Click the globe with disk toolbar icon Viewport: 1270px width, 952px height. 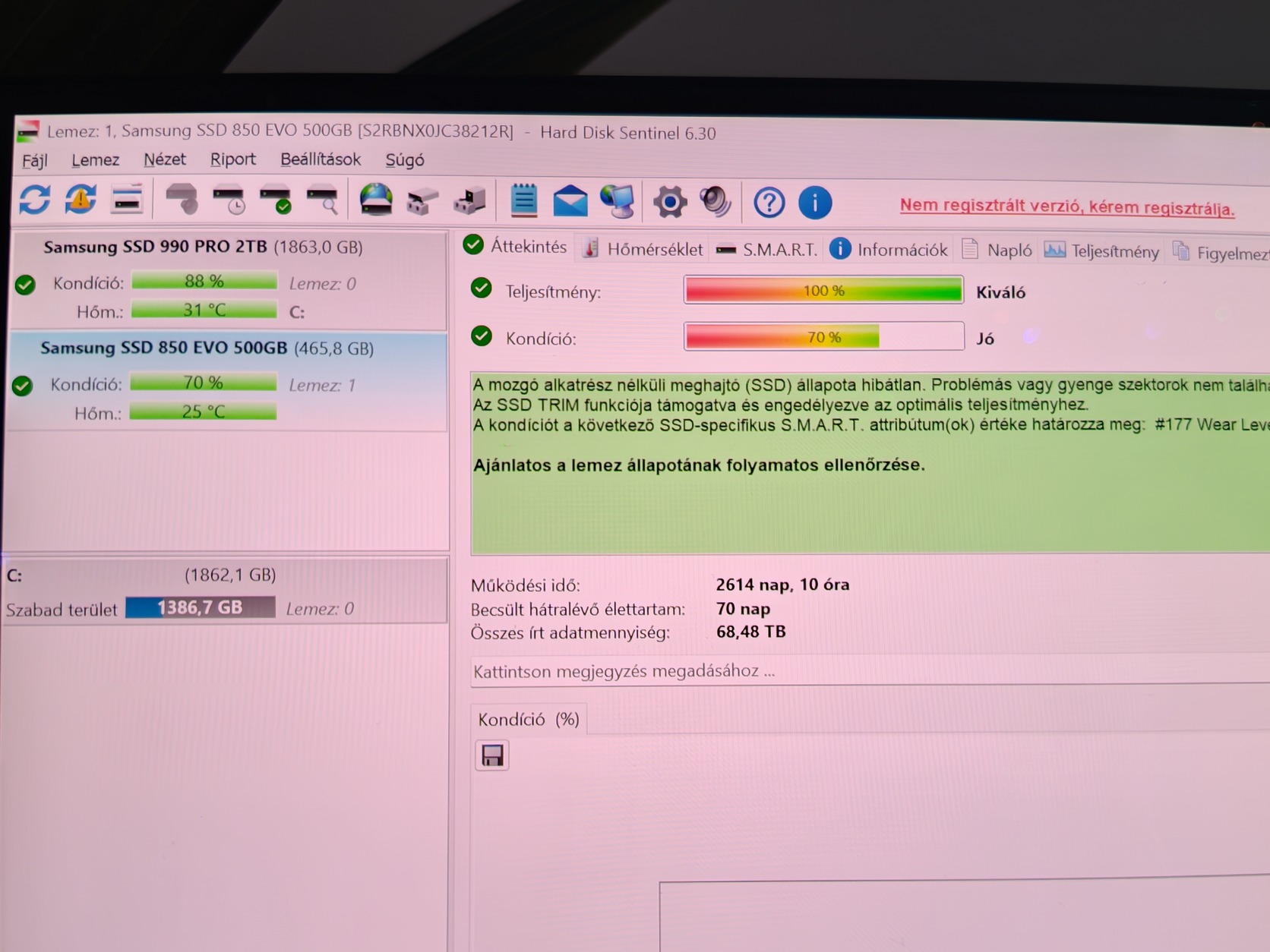(376, 200)
